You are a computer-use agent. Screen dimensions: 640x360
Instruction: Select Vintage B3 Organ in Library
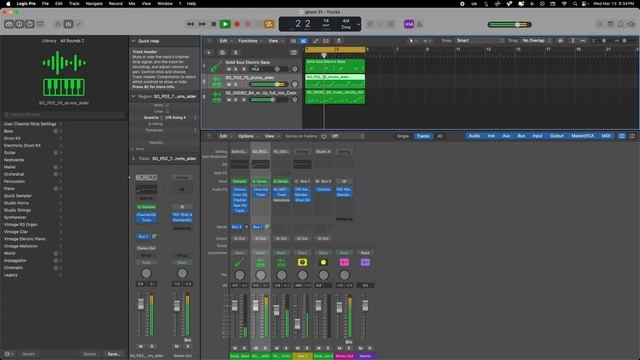tap(20, 224)
